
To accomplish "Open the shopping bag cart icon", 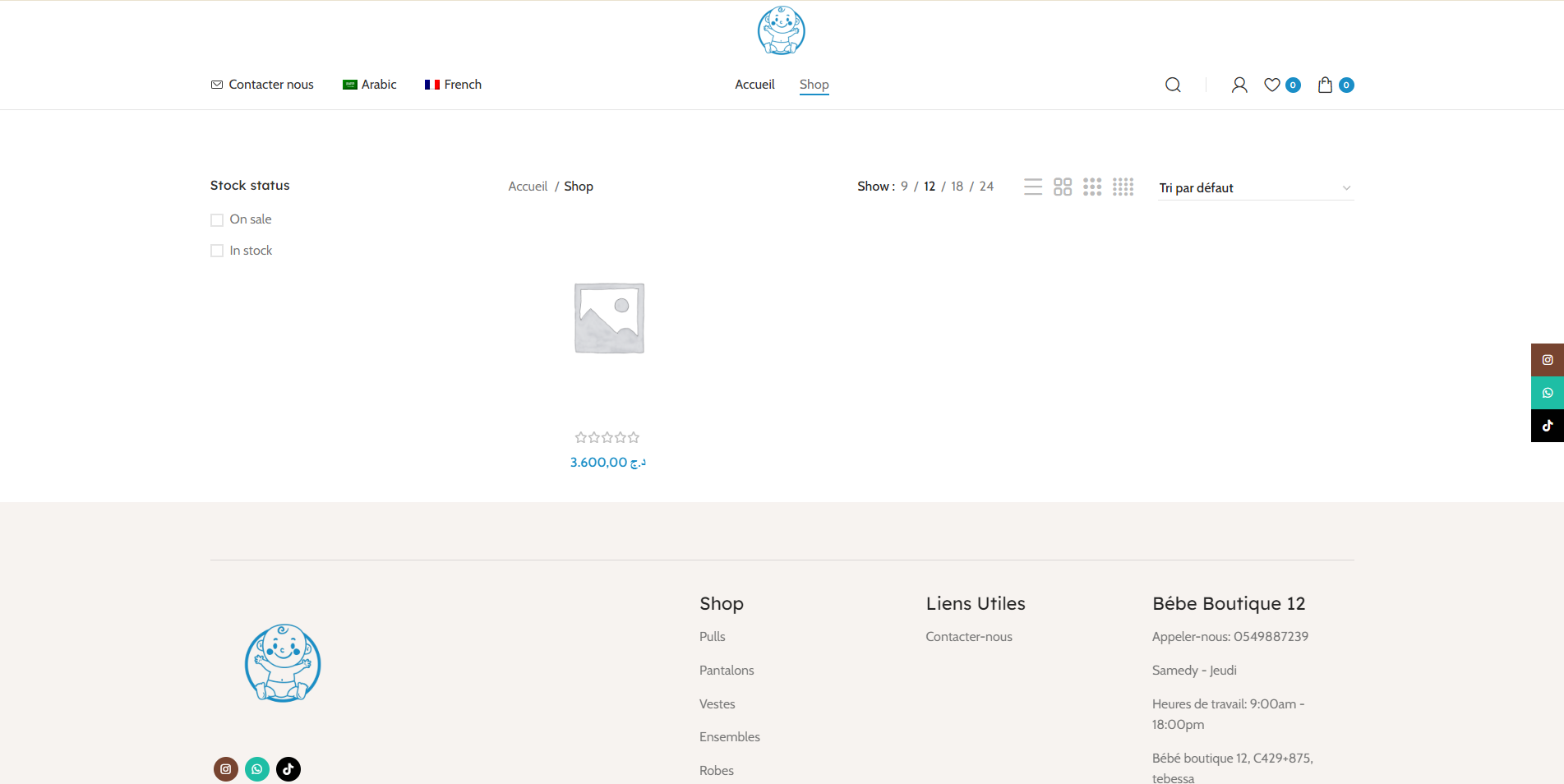I will coord(1325,85).
